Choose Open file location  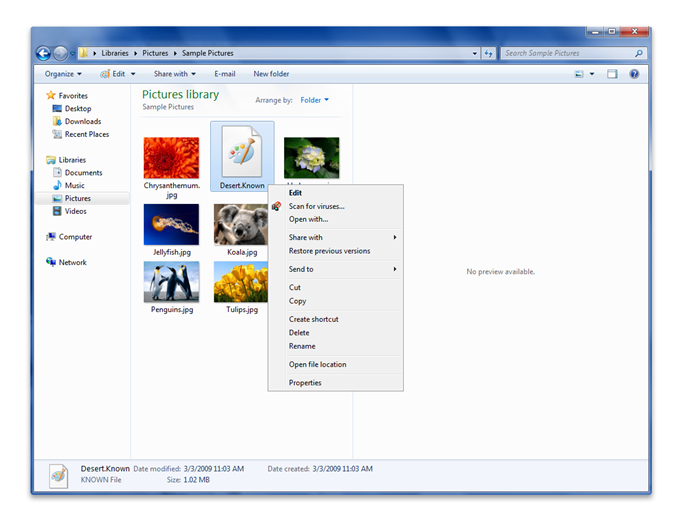[x=336, y=364]
